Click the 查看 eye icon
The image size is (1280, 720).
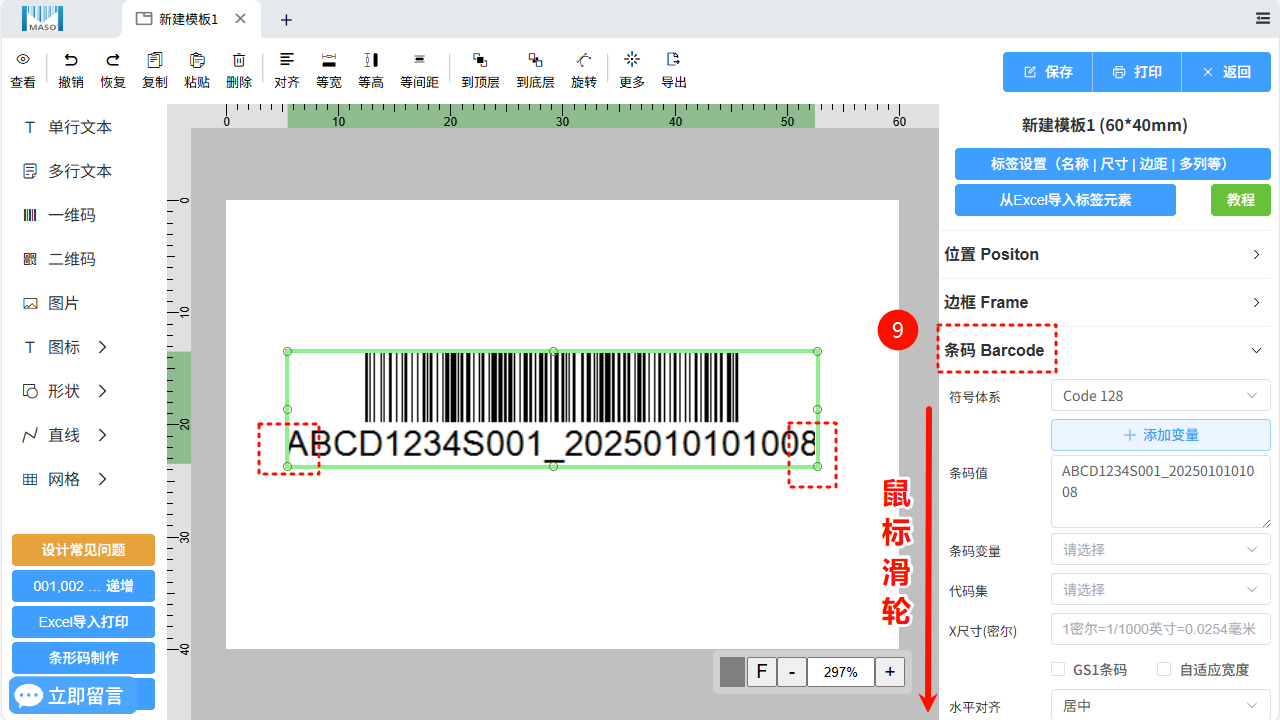(x=23, y=60)
